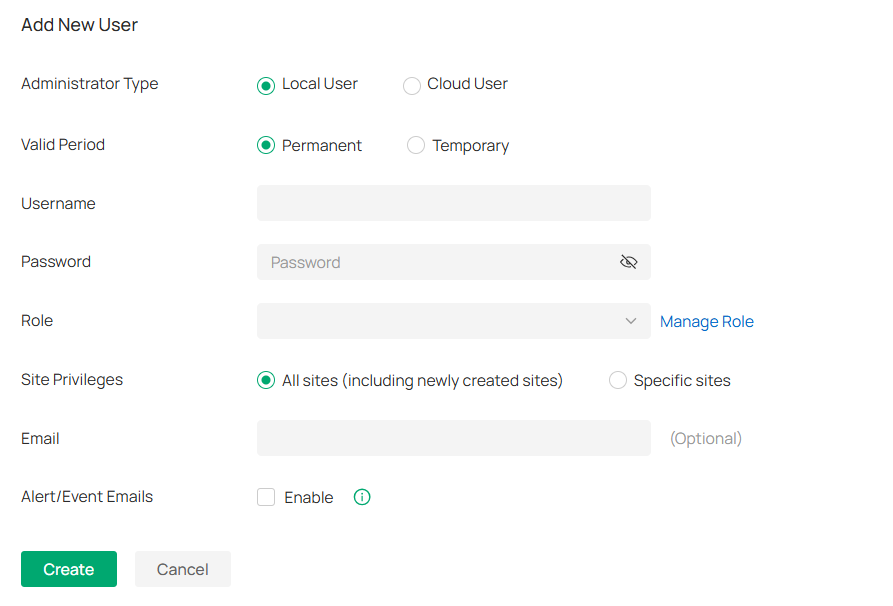Focus the Username input field
Viewport: 893px width, 606px height.
[453, 203]
